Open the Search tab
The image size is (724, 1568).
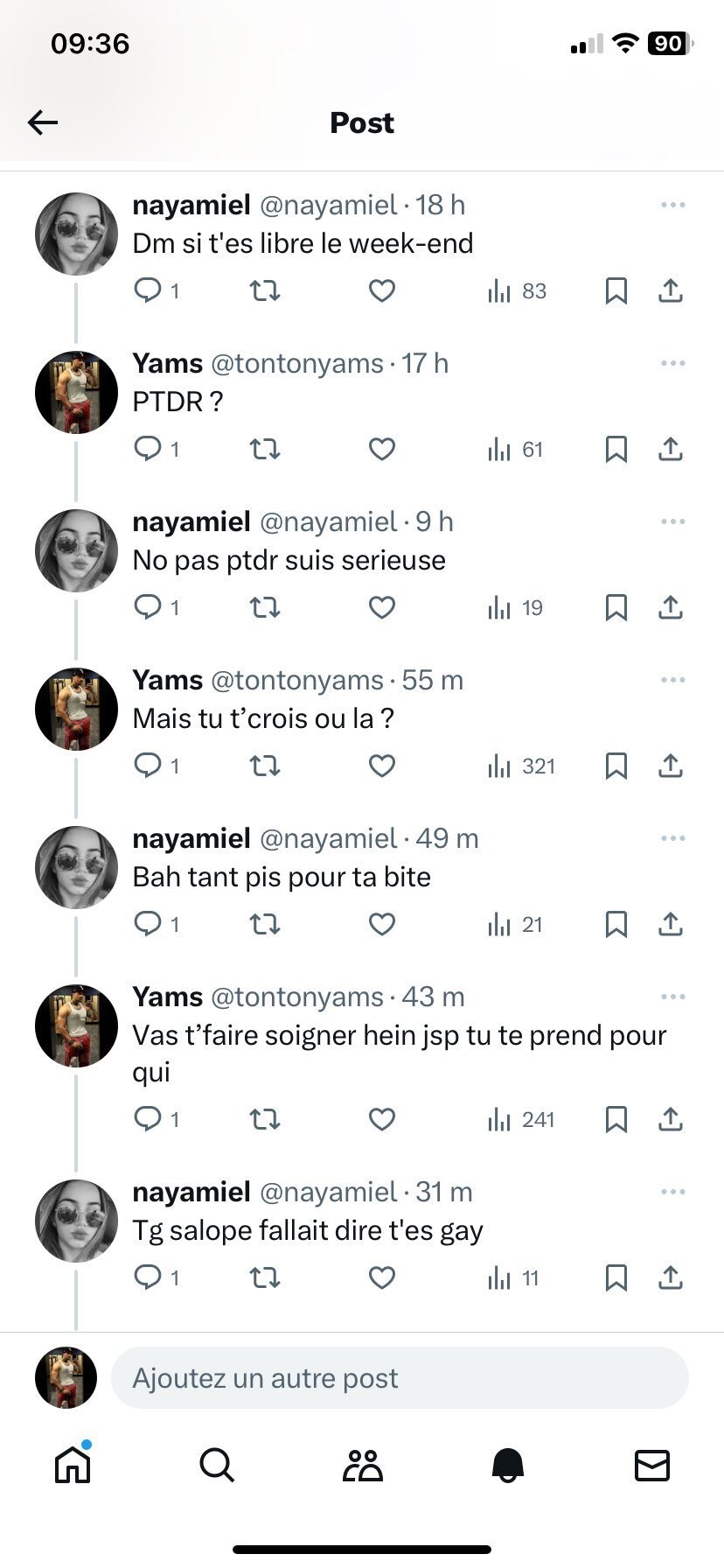click(217, 1464)
